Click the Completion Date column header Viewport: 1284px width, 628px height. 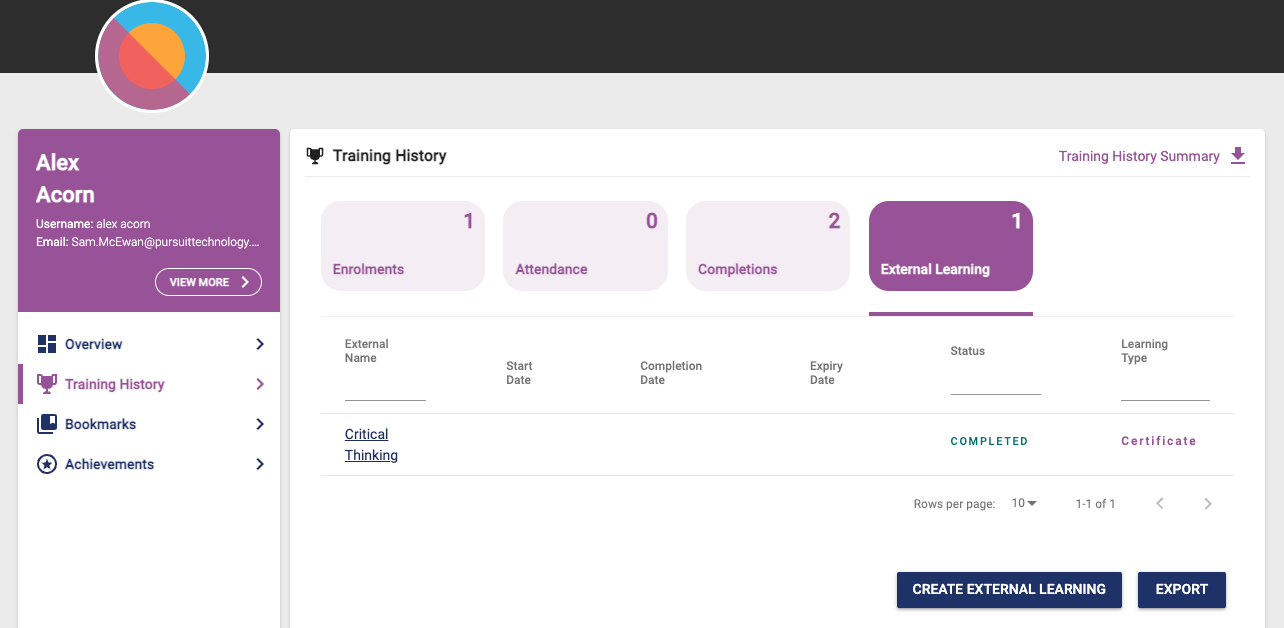(x=671, y=373)
